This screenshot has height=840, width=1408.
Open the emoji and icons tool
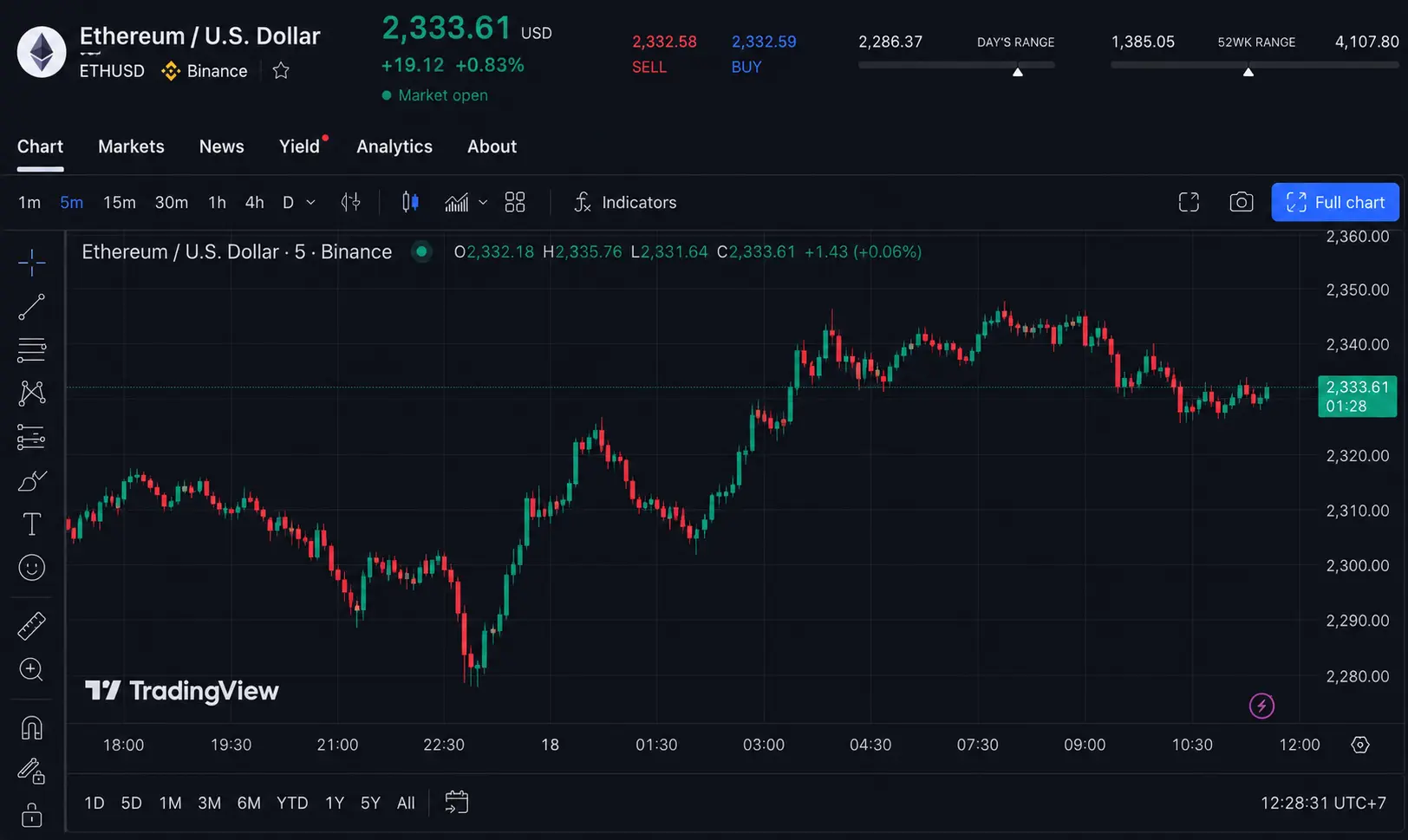(31, 568)
